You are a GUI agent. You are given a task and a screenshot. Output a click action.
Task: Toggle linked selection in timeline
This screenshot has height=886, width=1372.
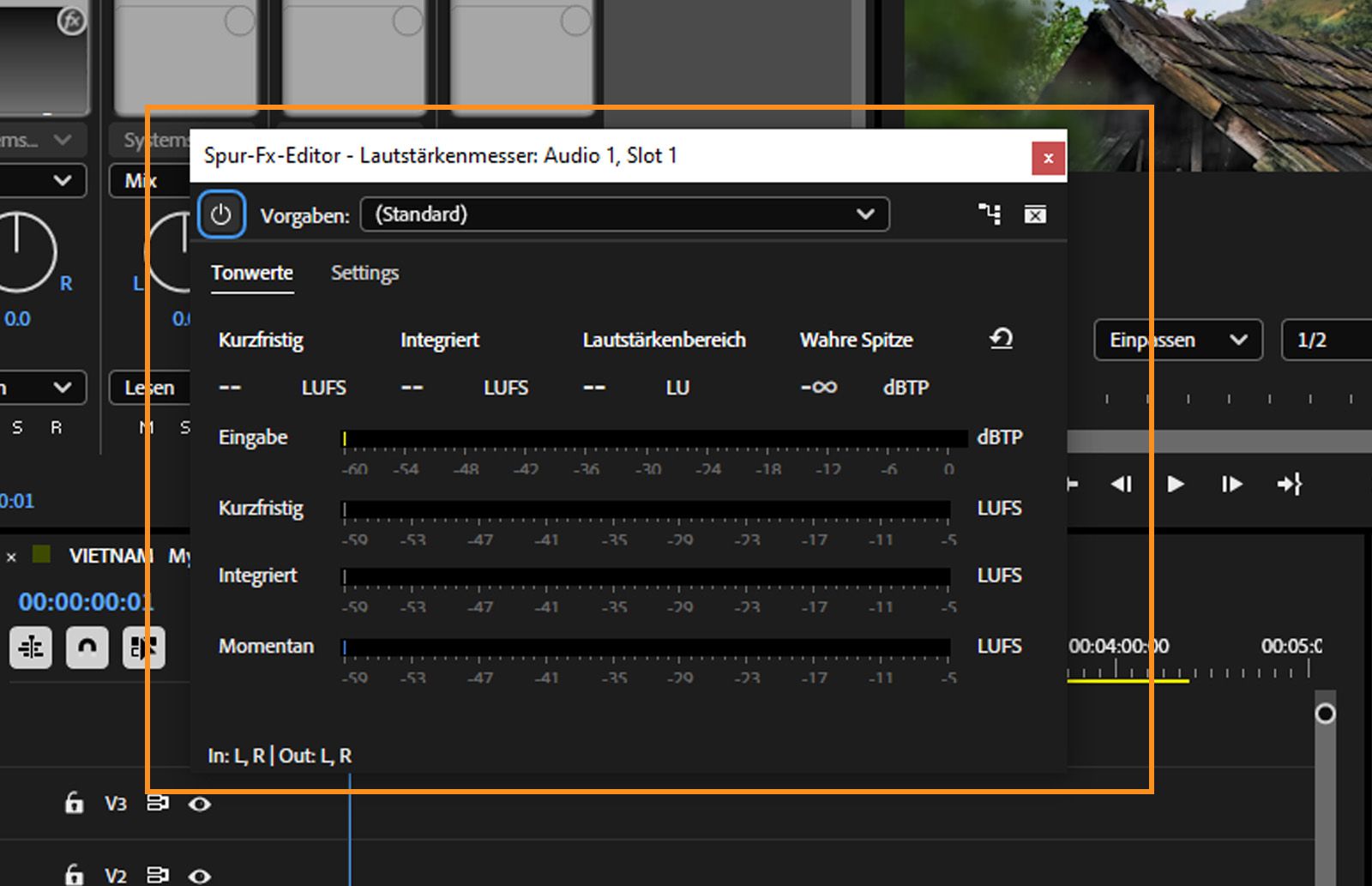click(143, 648)
